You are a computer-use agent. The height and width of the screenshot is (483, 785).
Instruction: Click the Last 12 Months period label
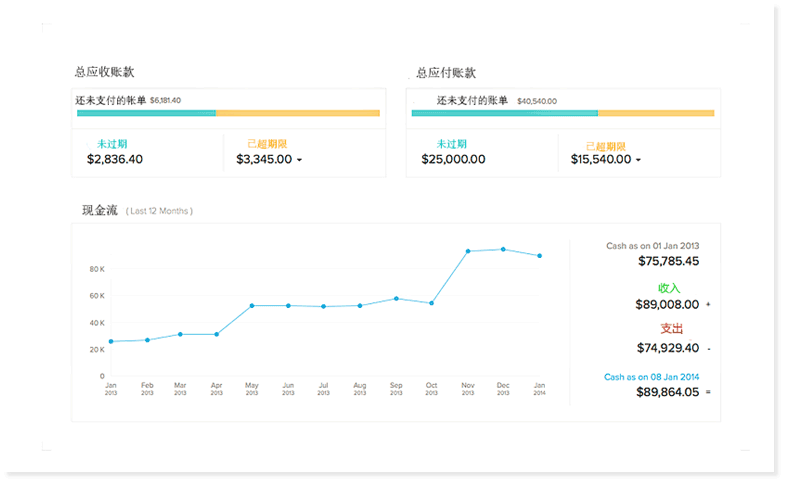(x=160, y=211)
